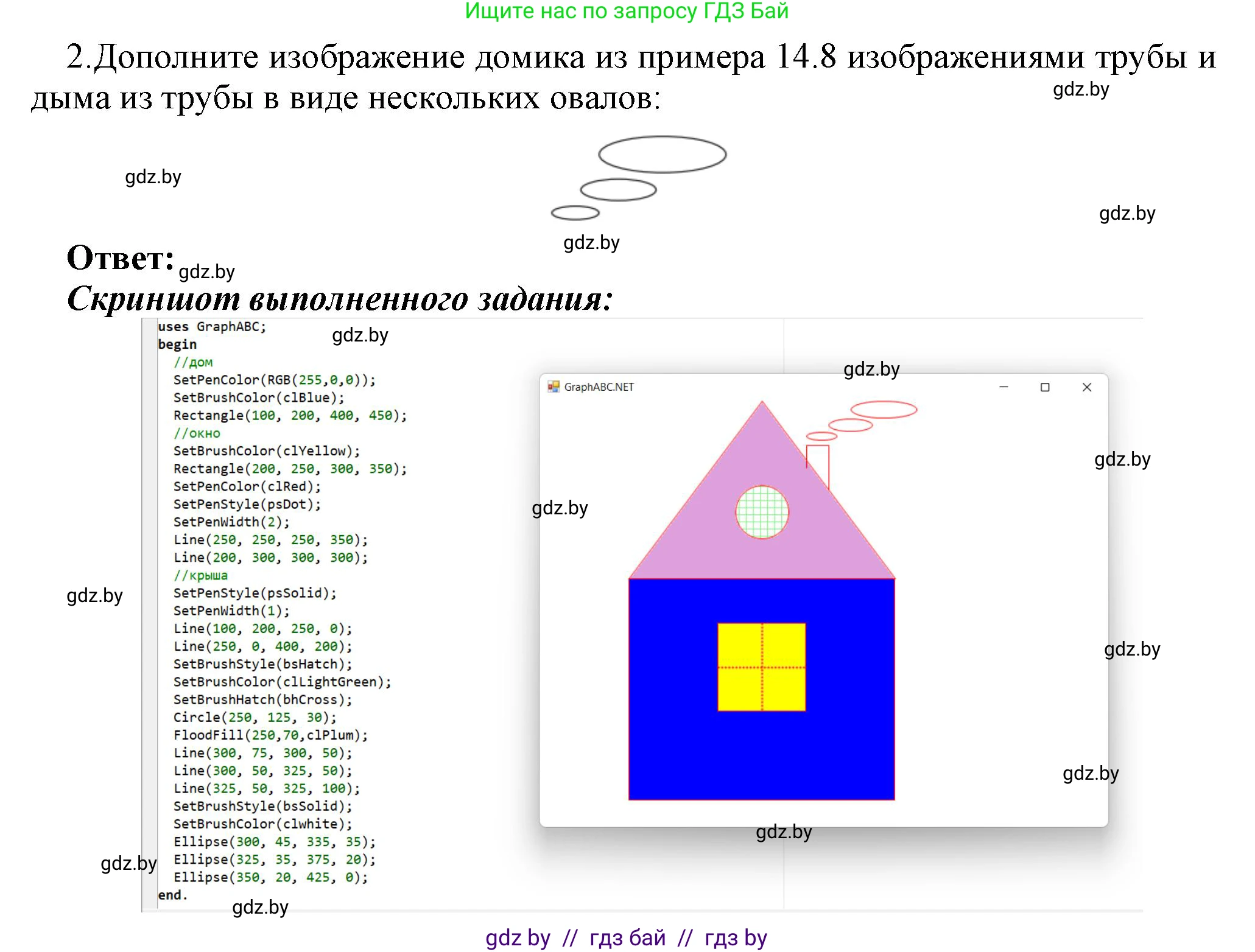Click the GraphABC.NET window title icon

[553, 387]
